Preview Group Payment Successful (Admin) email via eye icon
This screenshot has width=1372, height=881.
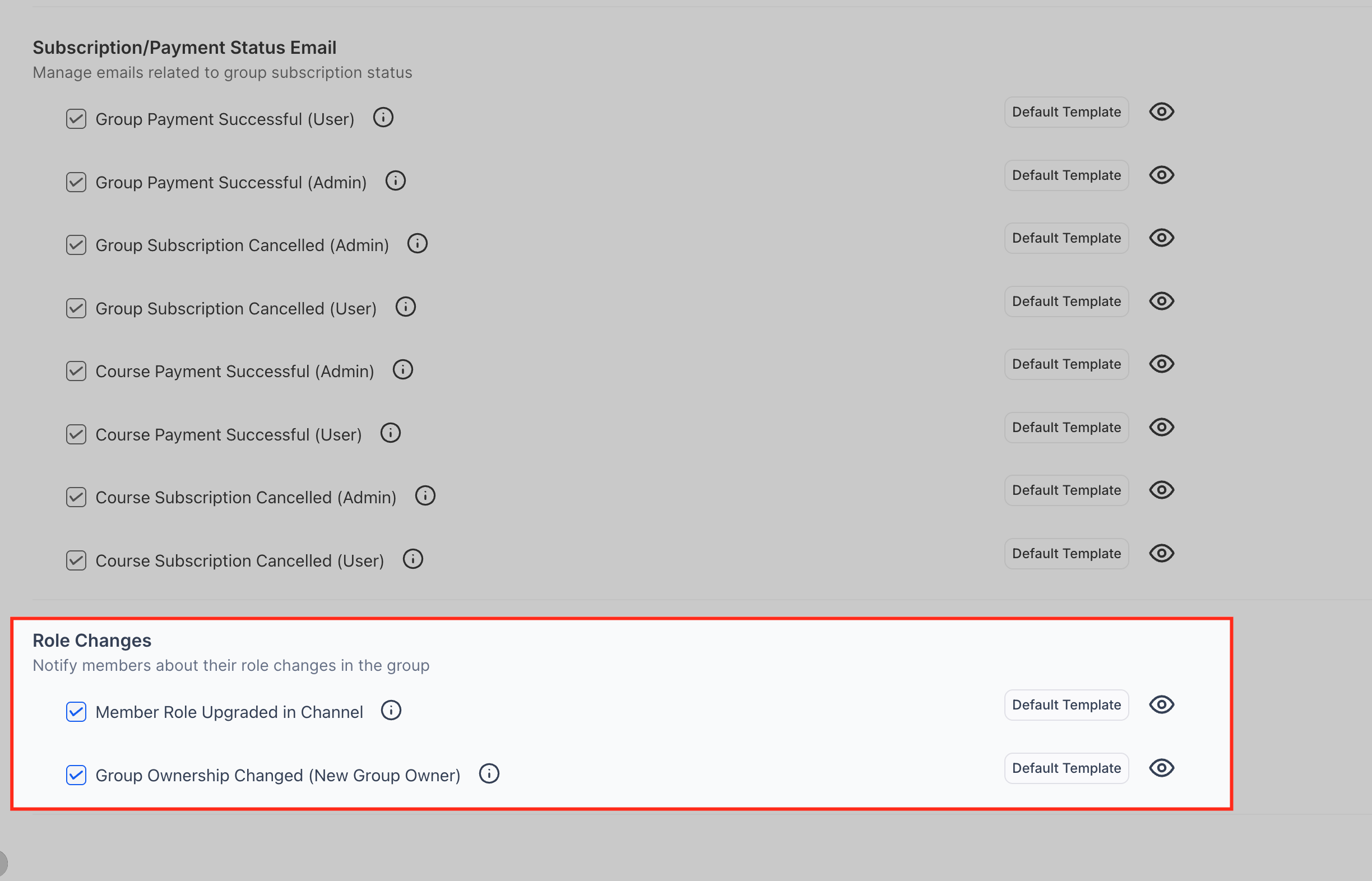pyautogui.click(x=1161, y=175)
